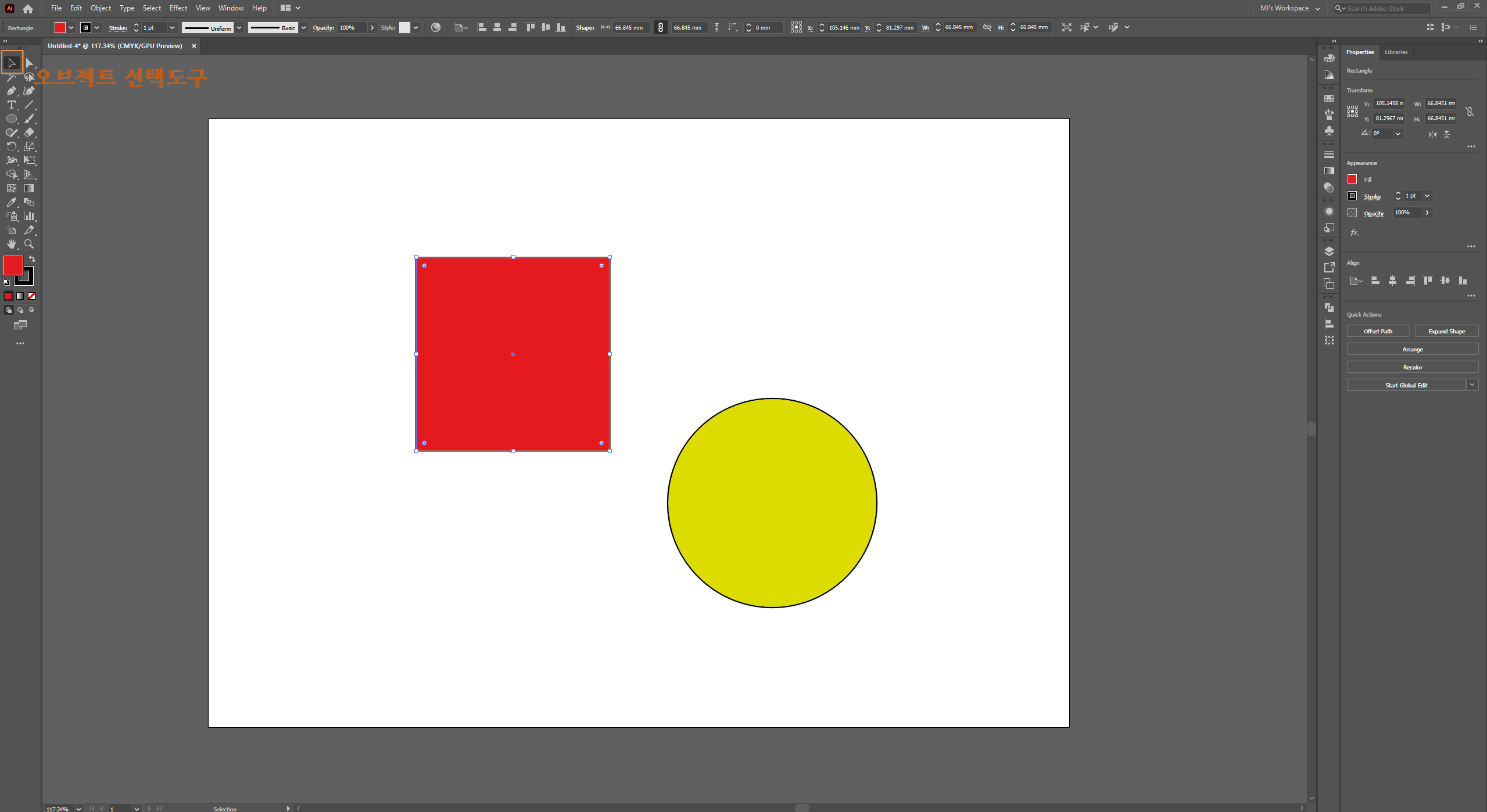Switch to the Libraries tab
1487x812 pixels.
(1395, 52)
